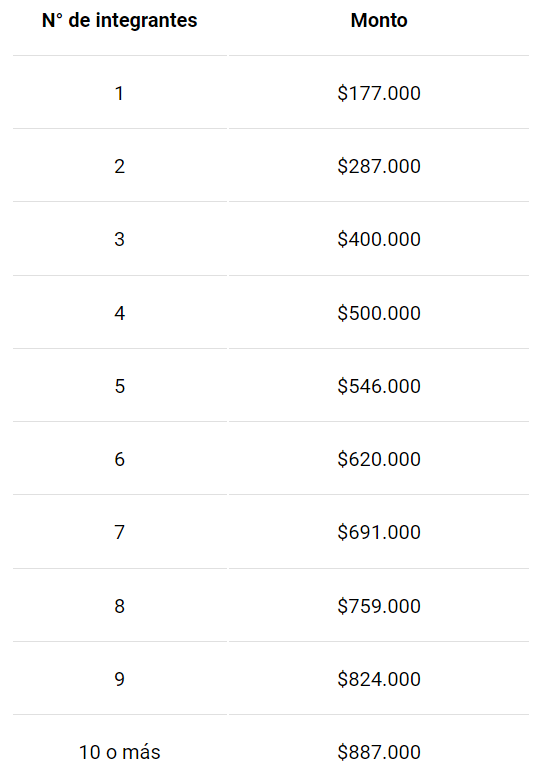Click the $546.000 amount cell
Screen dimensions: 545x780
coord(379,386)
